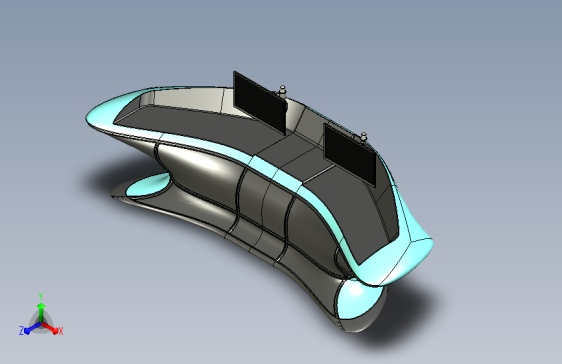Viewport: 562px width, 364px height.
Task: Select the small post behind the left monitor
Action: 283,91
